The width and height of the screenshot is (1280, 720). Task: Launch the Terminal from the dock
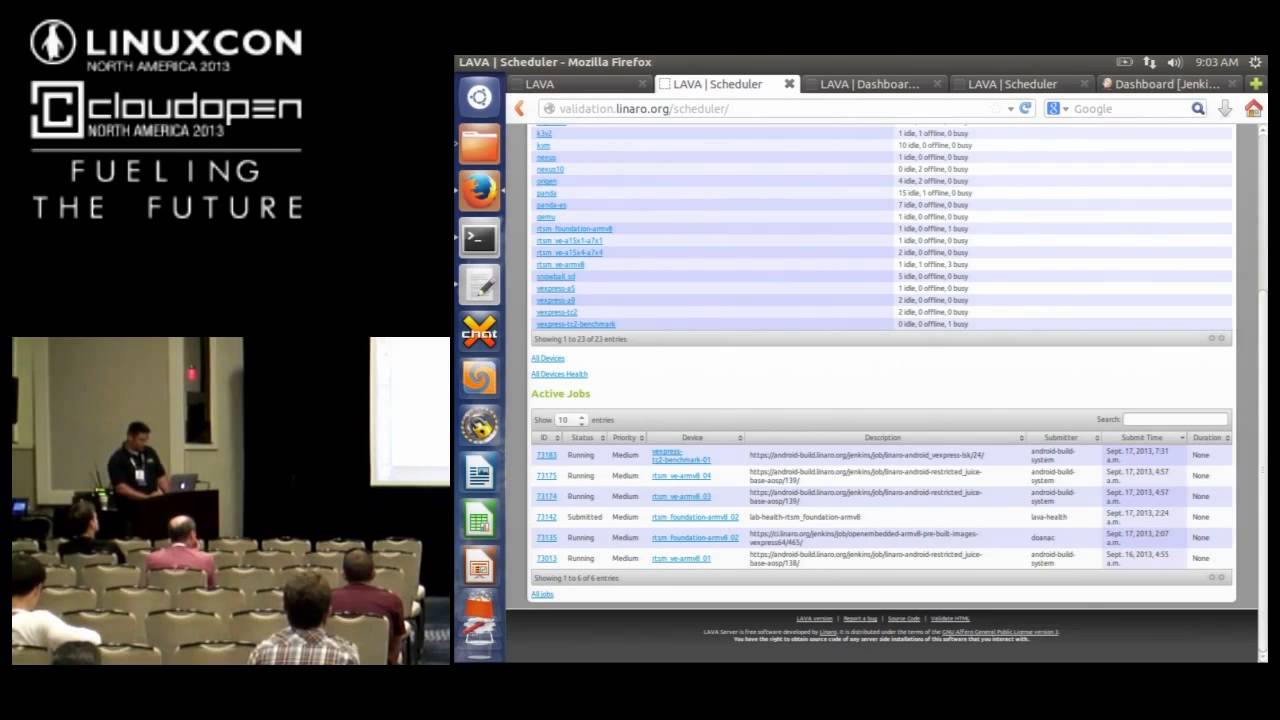click(x=480, y=238)
